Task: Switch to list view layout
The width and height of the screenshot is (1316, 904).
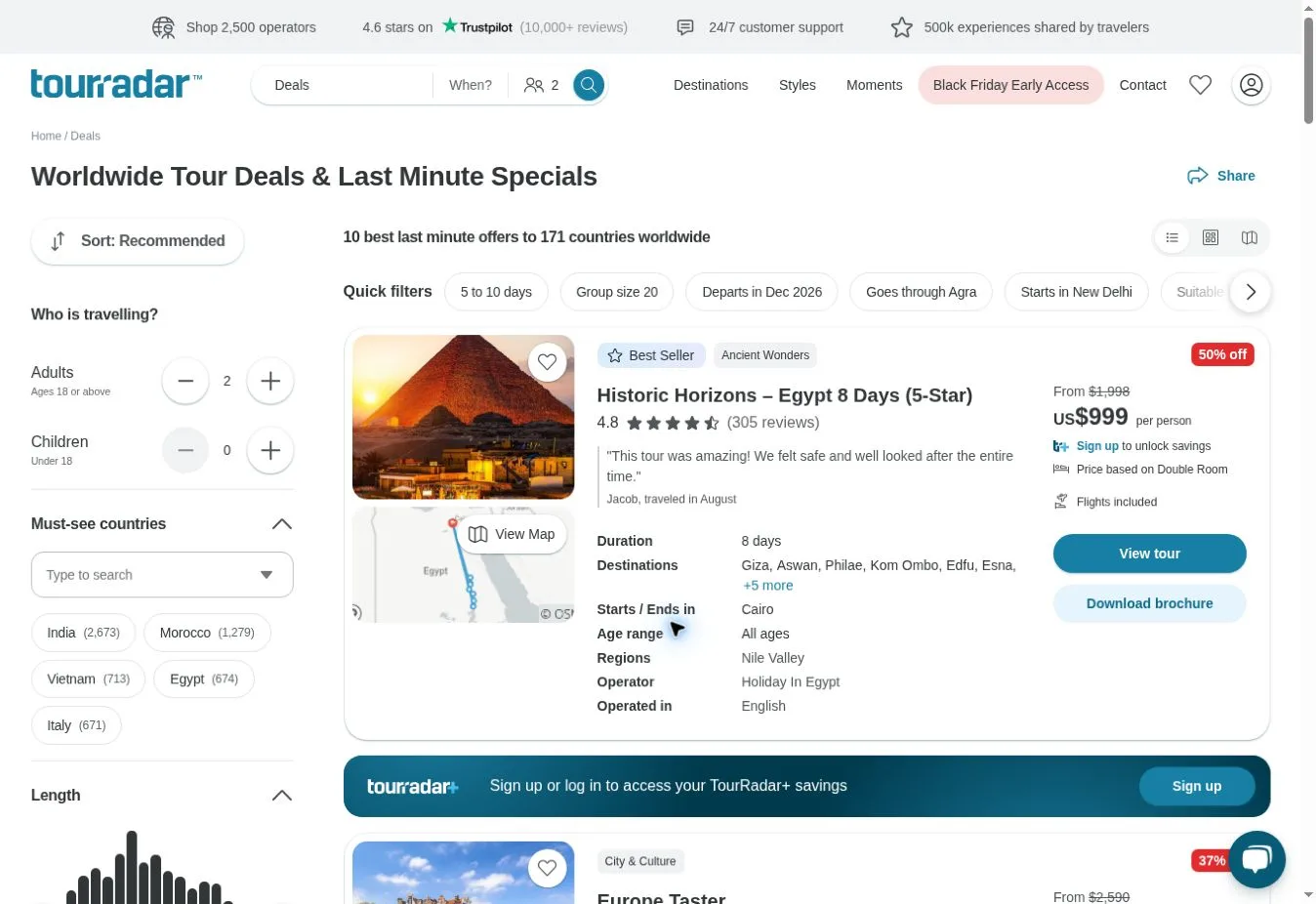Action: 1172,237
